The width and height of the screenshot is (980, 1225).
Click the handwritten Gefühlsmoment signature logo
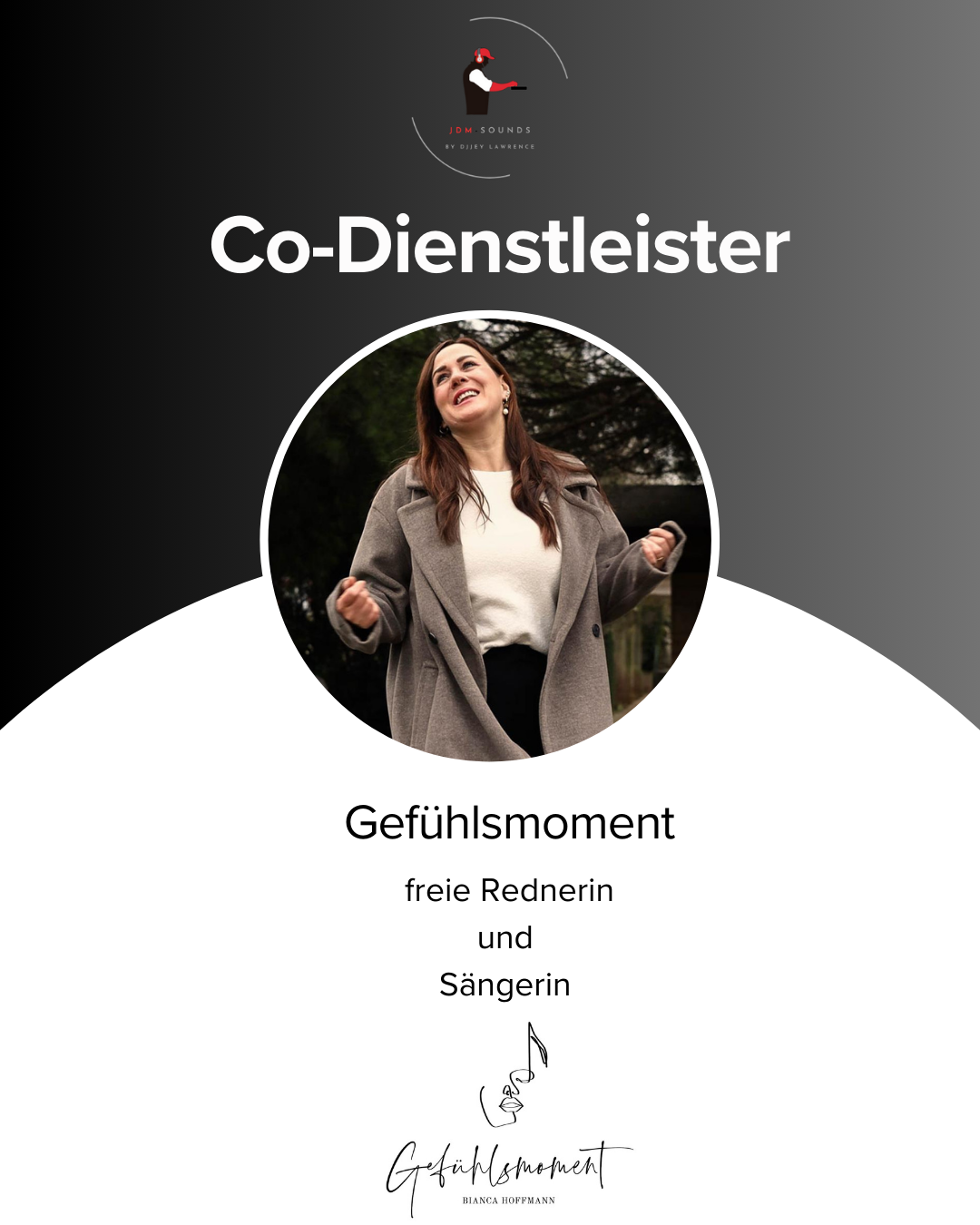pyautogui.click(x=508, y=1172)
